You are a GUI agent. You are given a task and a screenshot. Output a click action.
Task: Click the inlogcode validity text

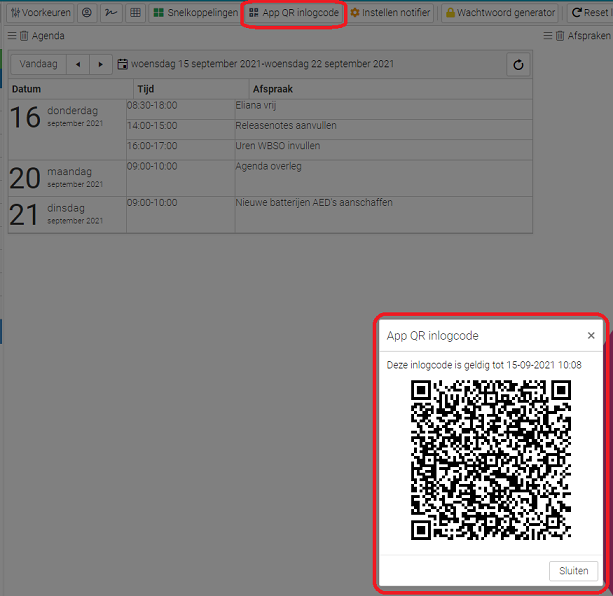(x=484, y=365)
